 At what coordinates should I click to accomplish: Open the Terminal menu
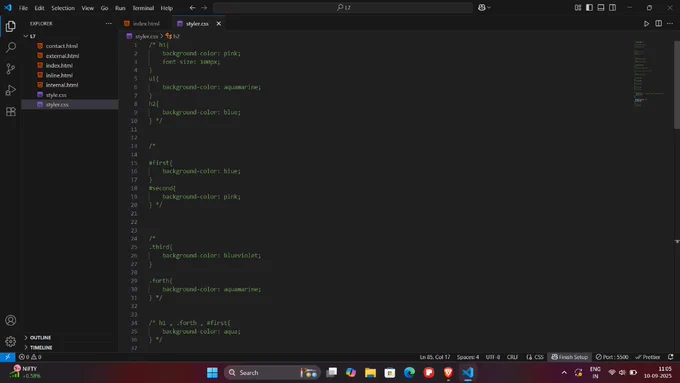[x=143, y=8]
